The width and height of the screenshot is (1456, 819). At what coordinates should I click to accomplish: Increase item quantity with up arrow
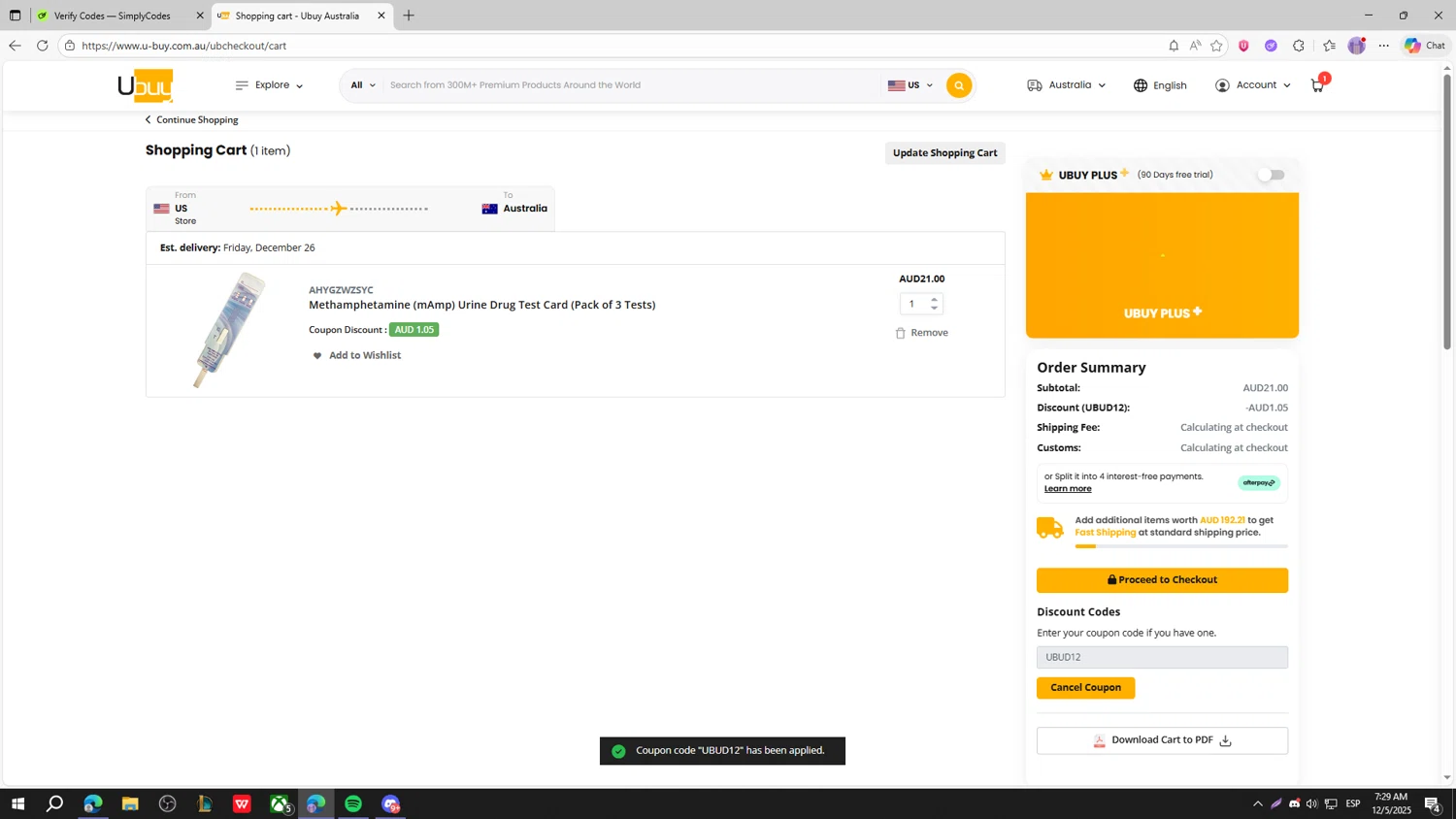934,299
